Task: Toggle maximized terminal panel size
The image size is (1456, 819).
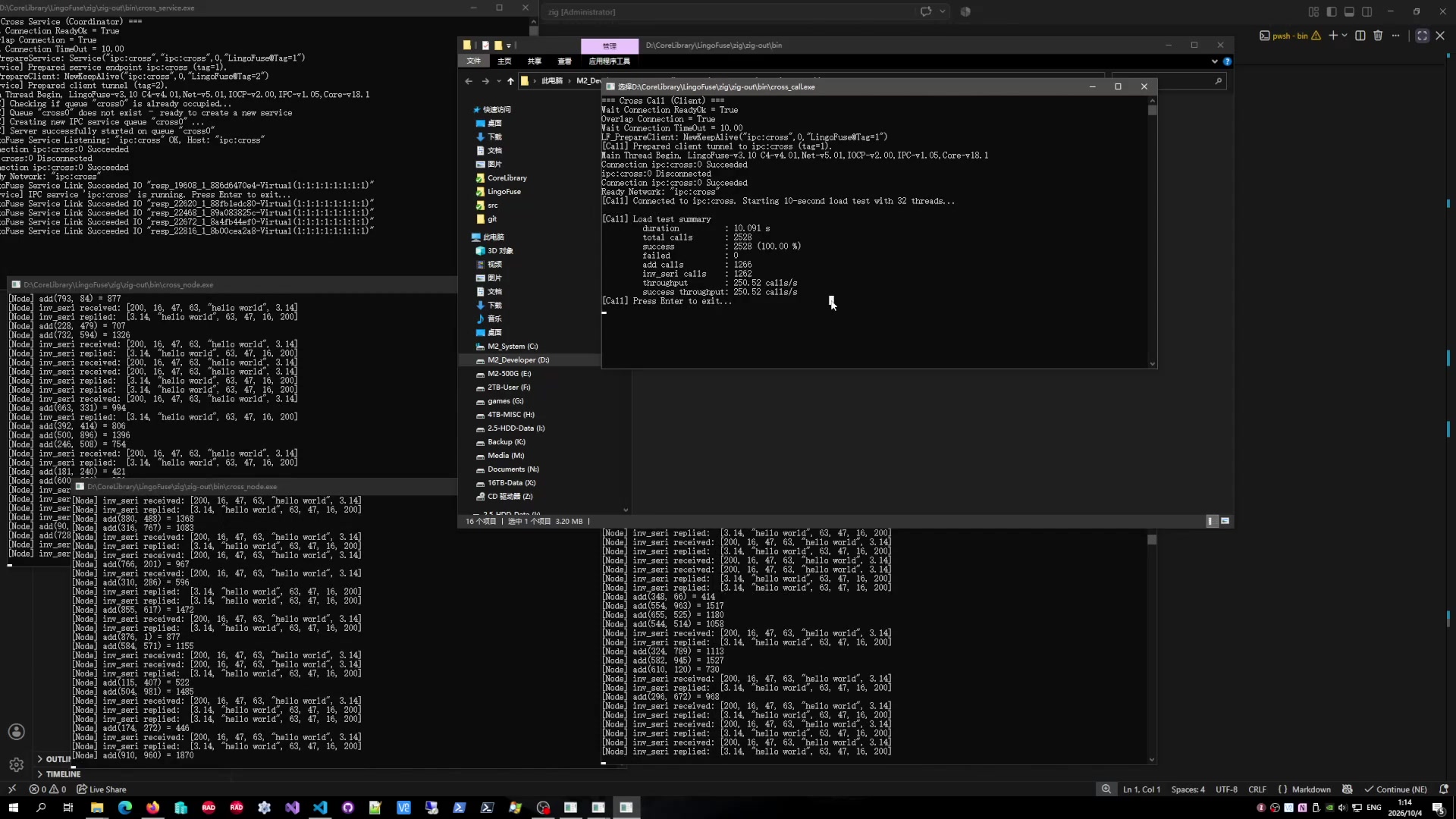Action: [x=1422, y=36]
